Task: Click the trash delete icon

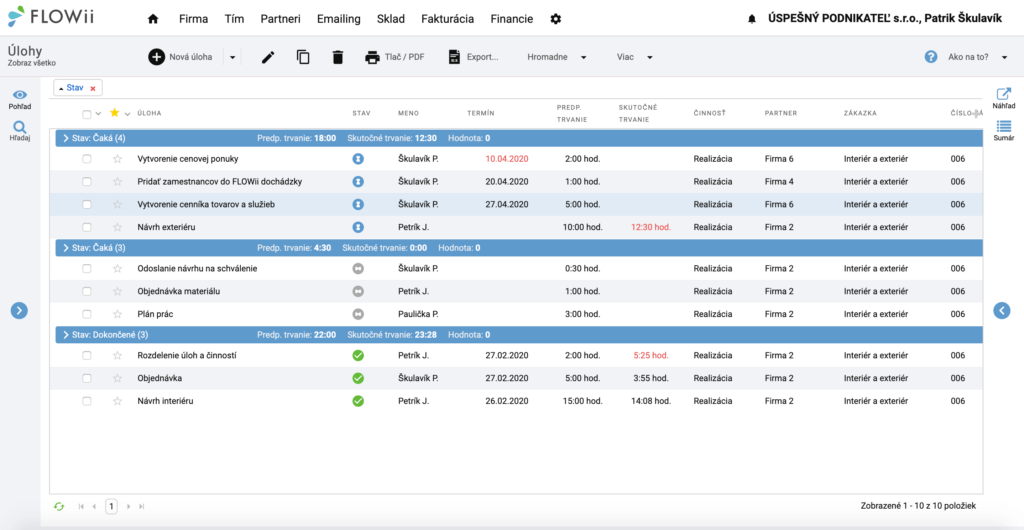Action: (x=338, y=57)
